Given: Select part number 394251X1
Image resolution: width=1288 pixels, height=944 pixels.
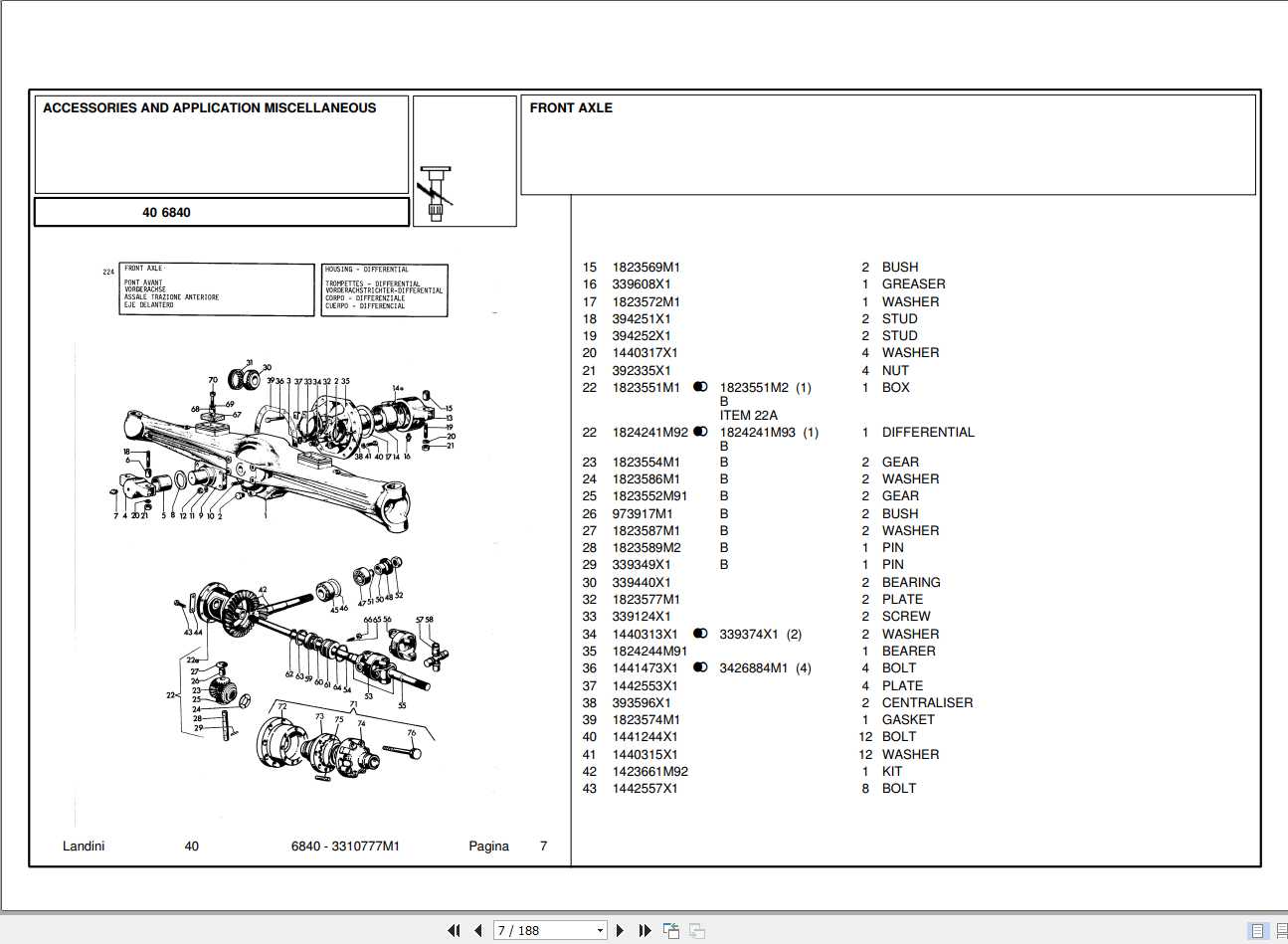Looking at the screenshot, I should coord(642,318).
